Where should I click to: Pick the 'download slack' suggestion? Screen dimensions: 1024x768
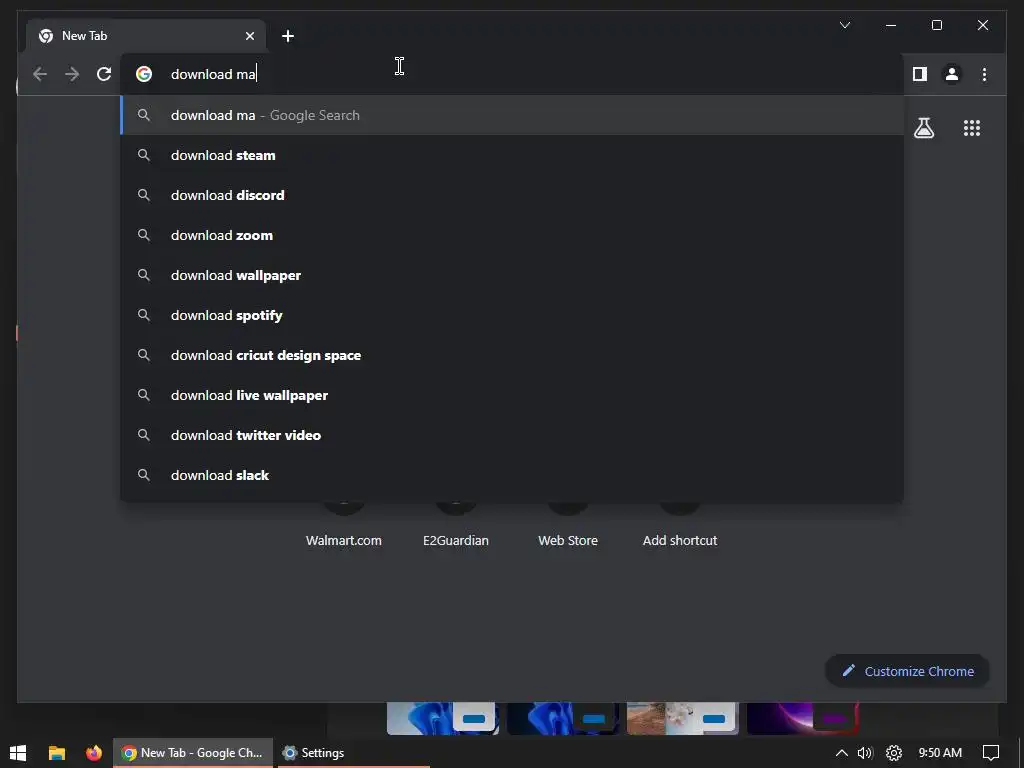(x=512, y=475)
